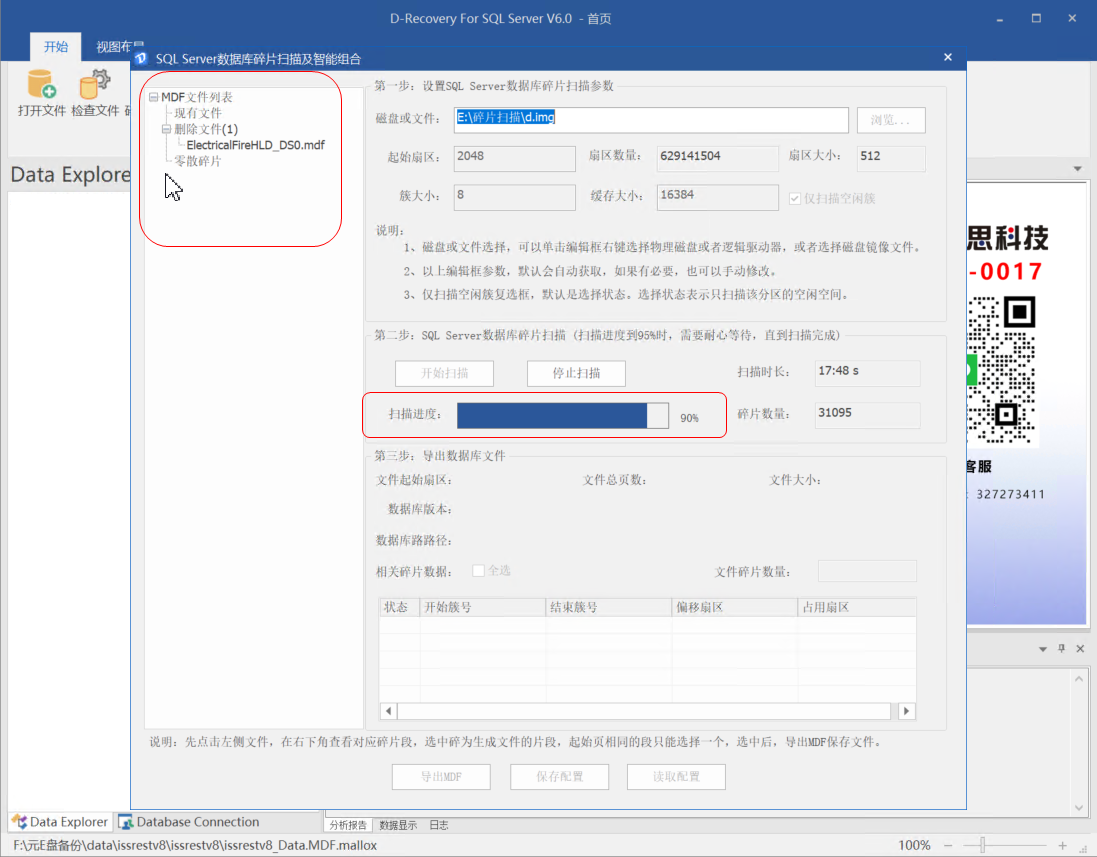Screen dimensions: 1097x857
Task: Click the 扇区数量 field showing 629141504
Action: pos(717,158)
